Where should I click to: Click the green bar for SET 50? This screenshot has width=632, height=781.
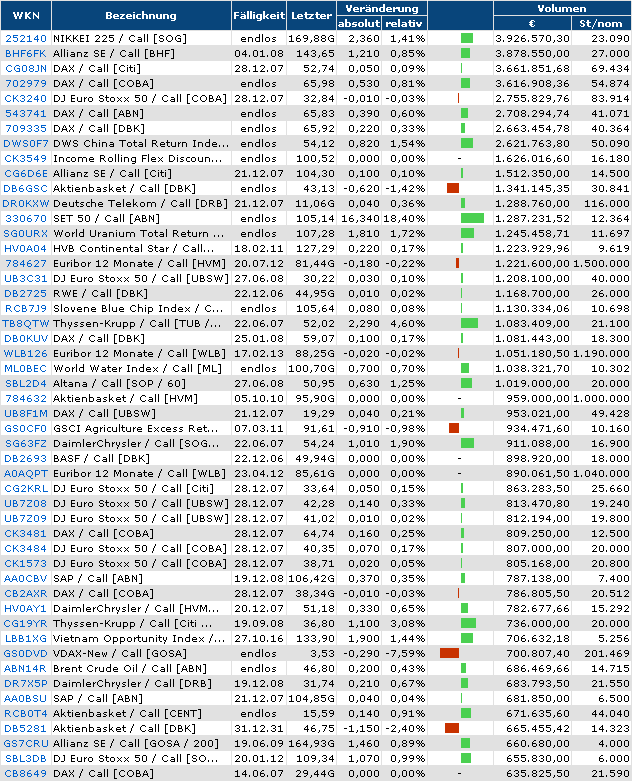[x=472, y=218]
